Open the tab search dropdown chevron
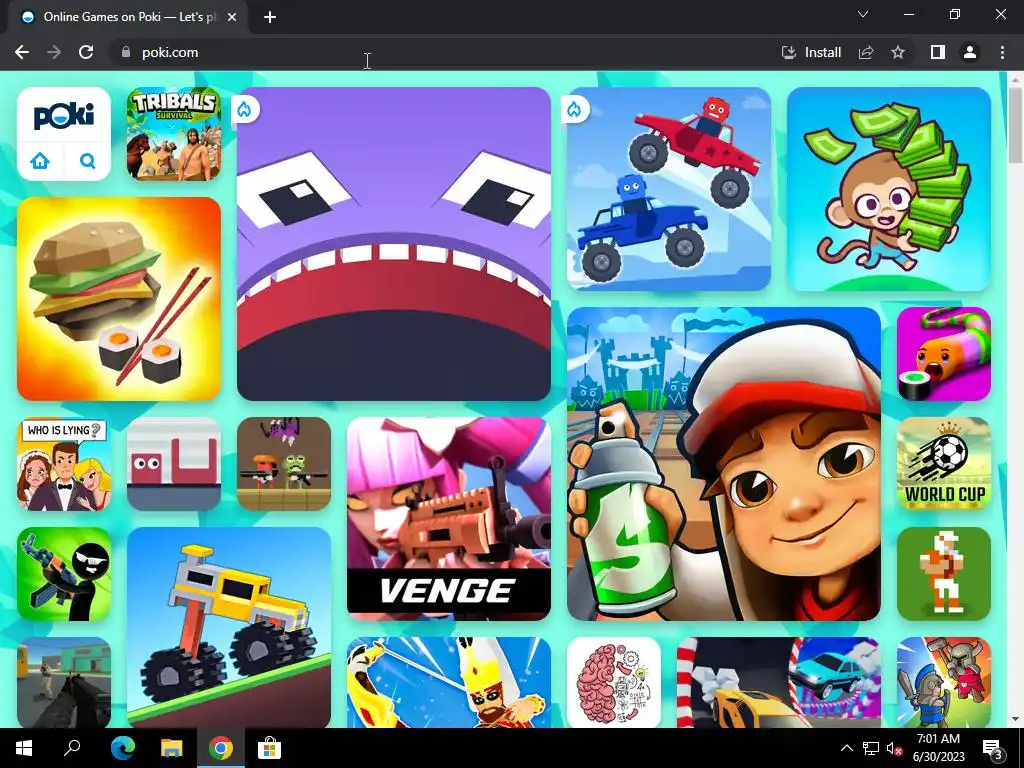This screenshot has width=1024, height=768. 863,14
